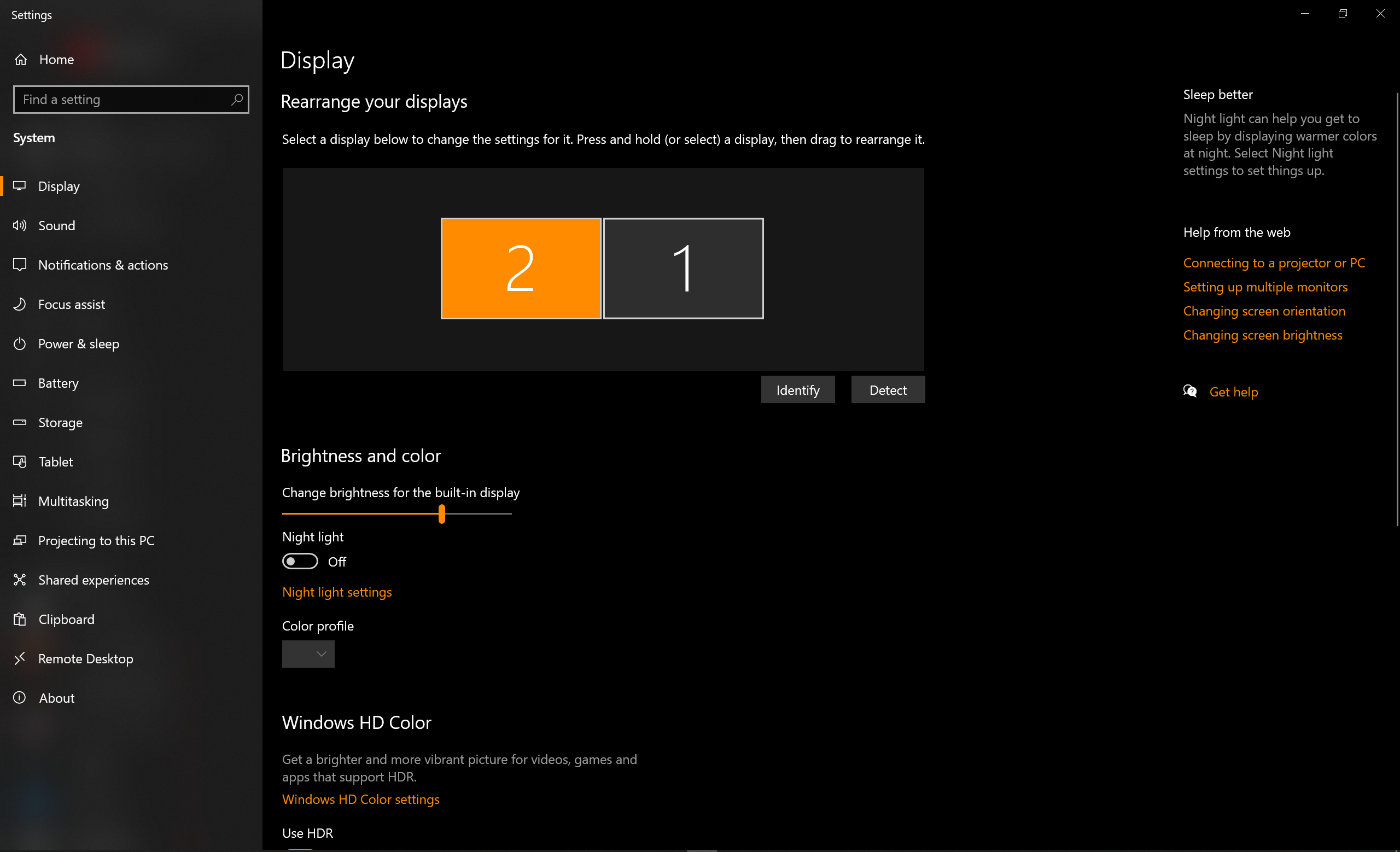The width and height of the screenshot is (1400, 852).
Task: Open Changing screen orientation link
Action: tap(1264, 311)
